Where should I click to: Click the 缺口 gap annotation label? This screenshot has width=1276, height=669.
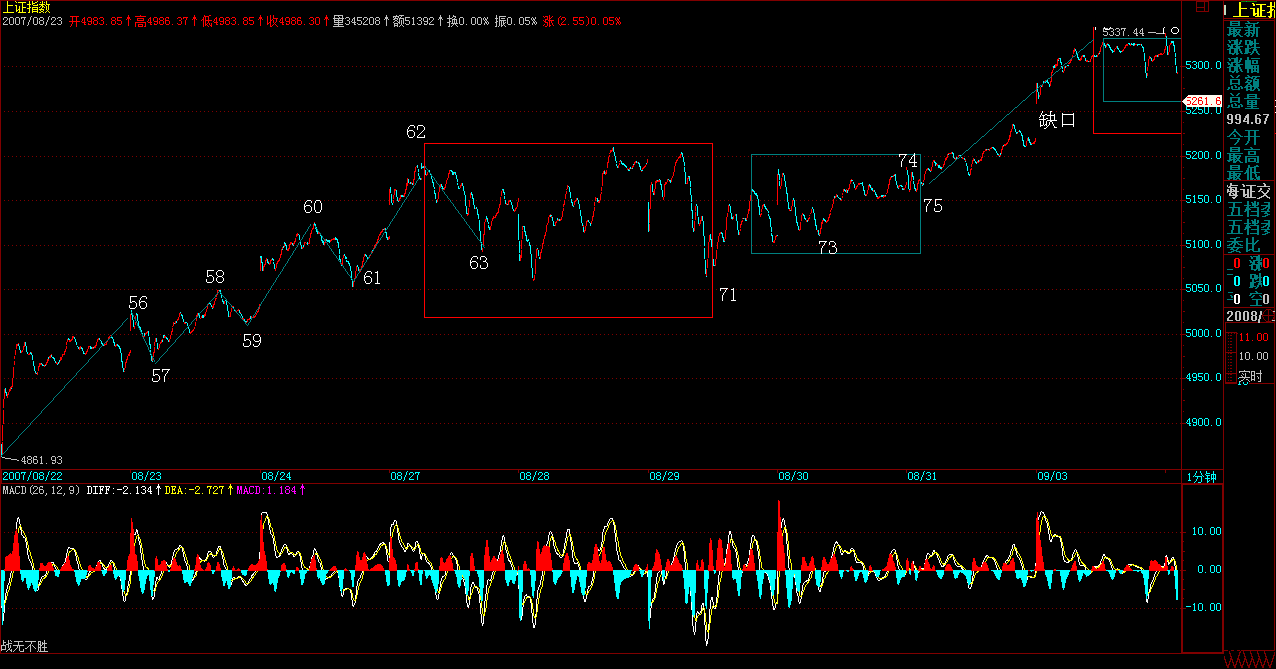[1057, 120]
